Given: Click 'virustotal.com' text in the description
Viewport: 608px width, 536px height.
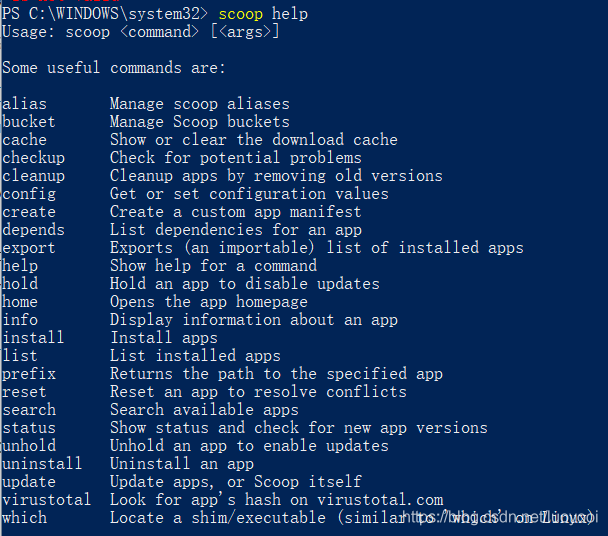Looking at the screenshot, I should (380, 500).
